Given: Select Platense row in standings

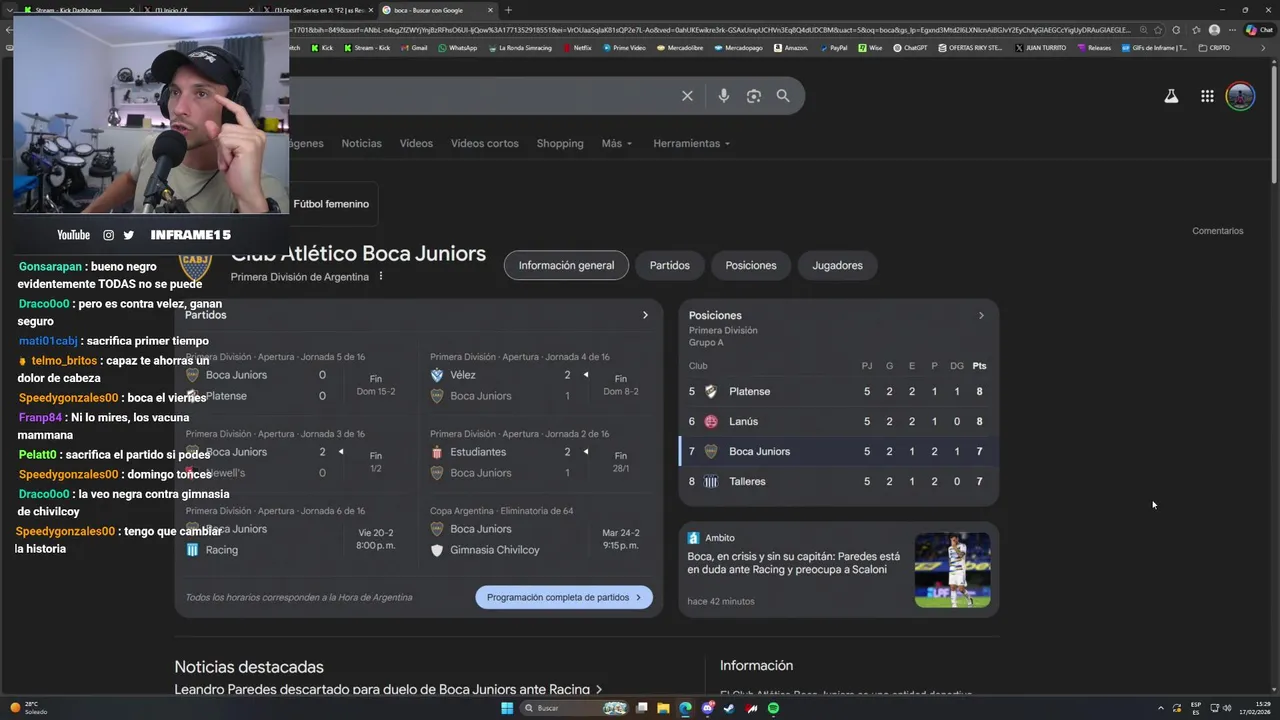Looking at the screenshot, I should pyautogui.click(x=838, y=391).
